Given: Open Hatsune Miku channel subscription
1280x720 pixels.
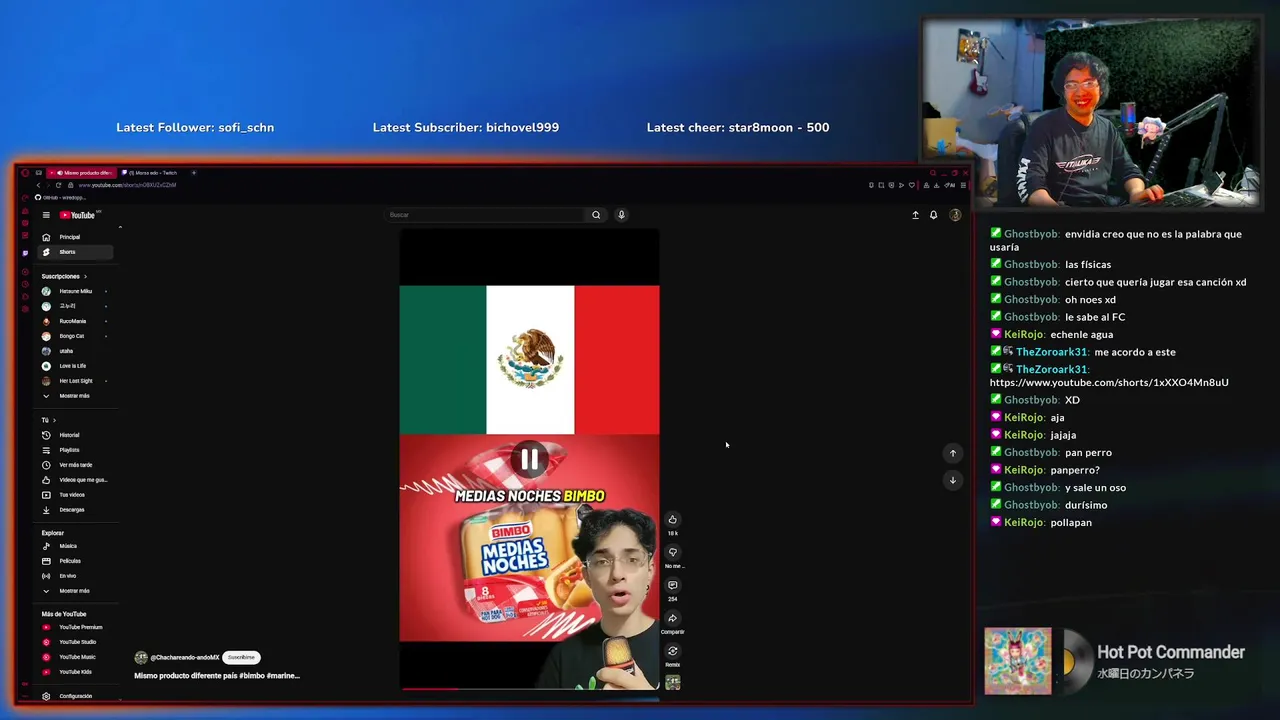Looking at the screenshot, I should click(75, 291).
